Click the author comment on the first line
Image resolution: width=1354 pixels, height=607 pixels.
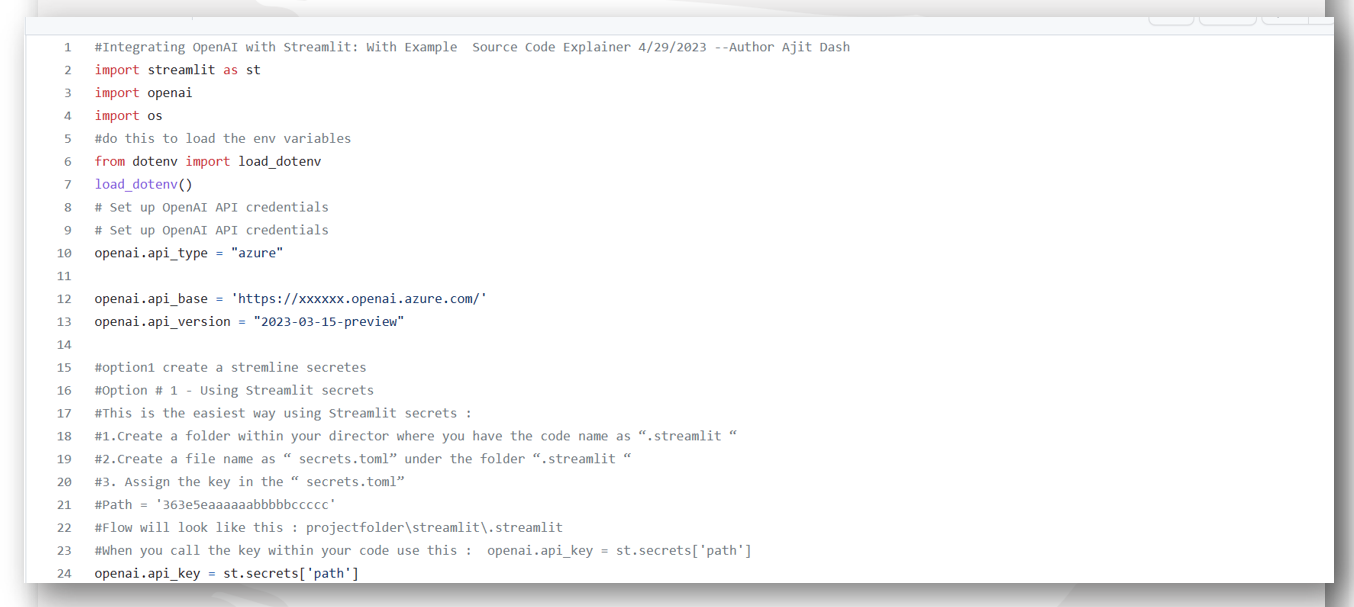pos(472,47)
